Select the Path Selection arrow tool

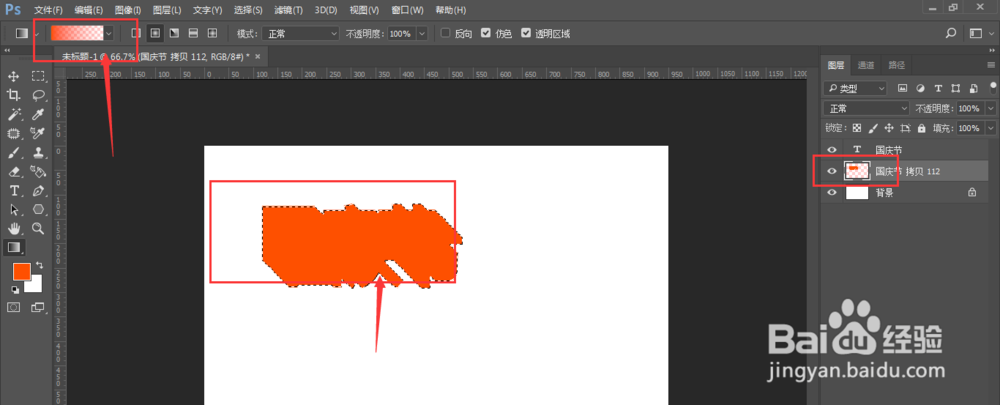13,209
